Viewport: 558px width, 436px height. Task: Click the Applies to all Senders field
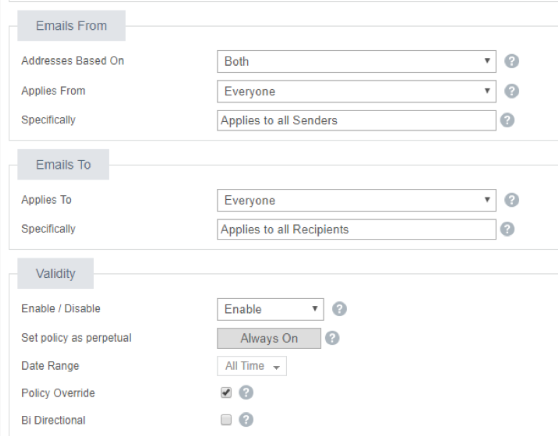click(357, 120)
